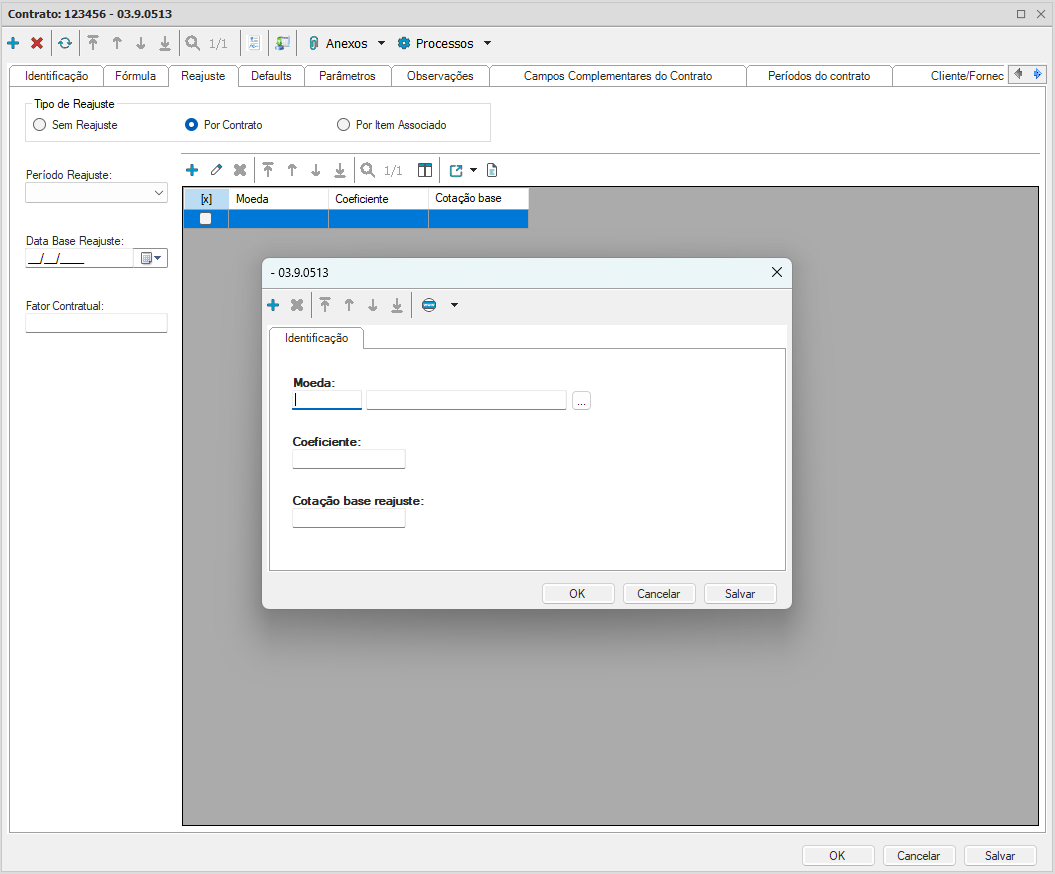1055x874 pixels.
Task: Click the delete X icon in dialog toolbar
Action: pyautogui.click(x=297, y=305)
